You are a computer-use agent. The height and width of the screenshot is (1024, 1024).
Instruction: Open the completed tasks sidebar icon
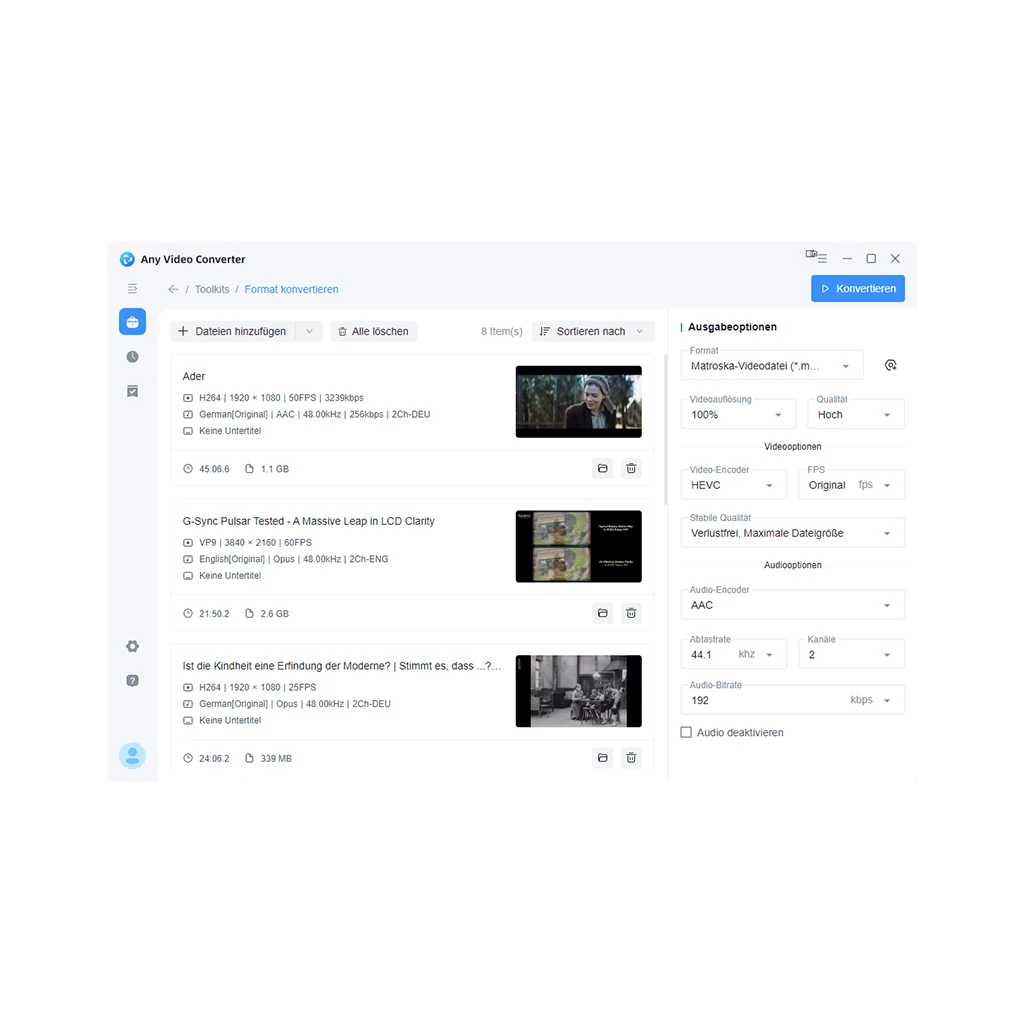(132, 391)
